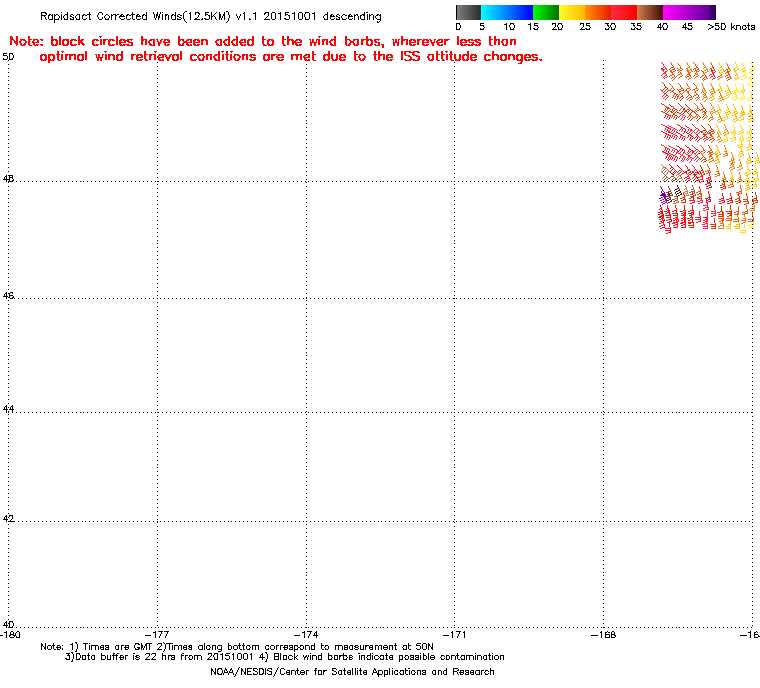Pick the brown 35-40 knots color segment

pos(650,12)
